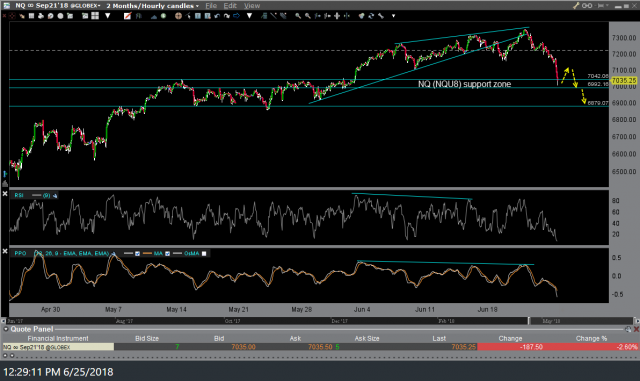Open the File menu
The height and width of the screenshot is (381, 640).
(211, 6)
